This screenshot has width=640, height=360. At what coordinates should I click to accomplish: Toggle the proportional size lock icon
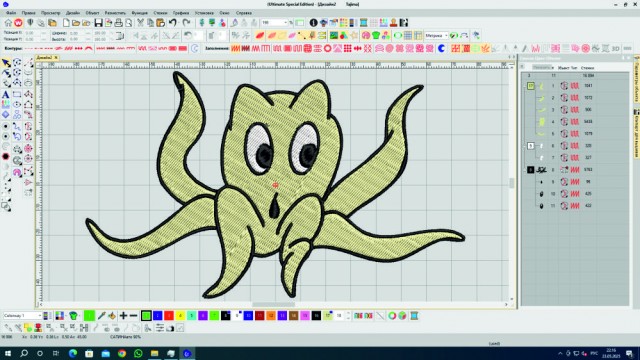(120, 36)
